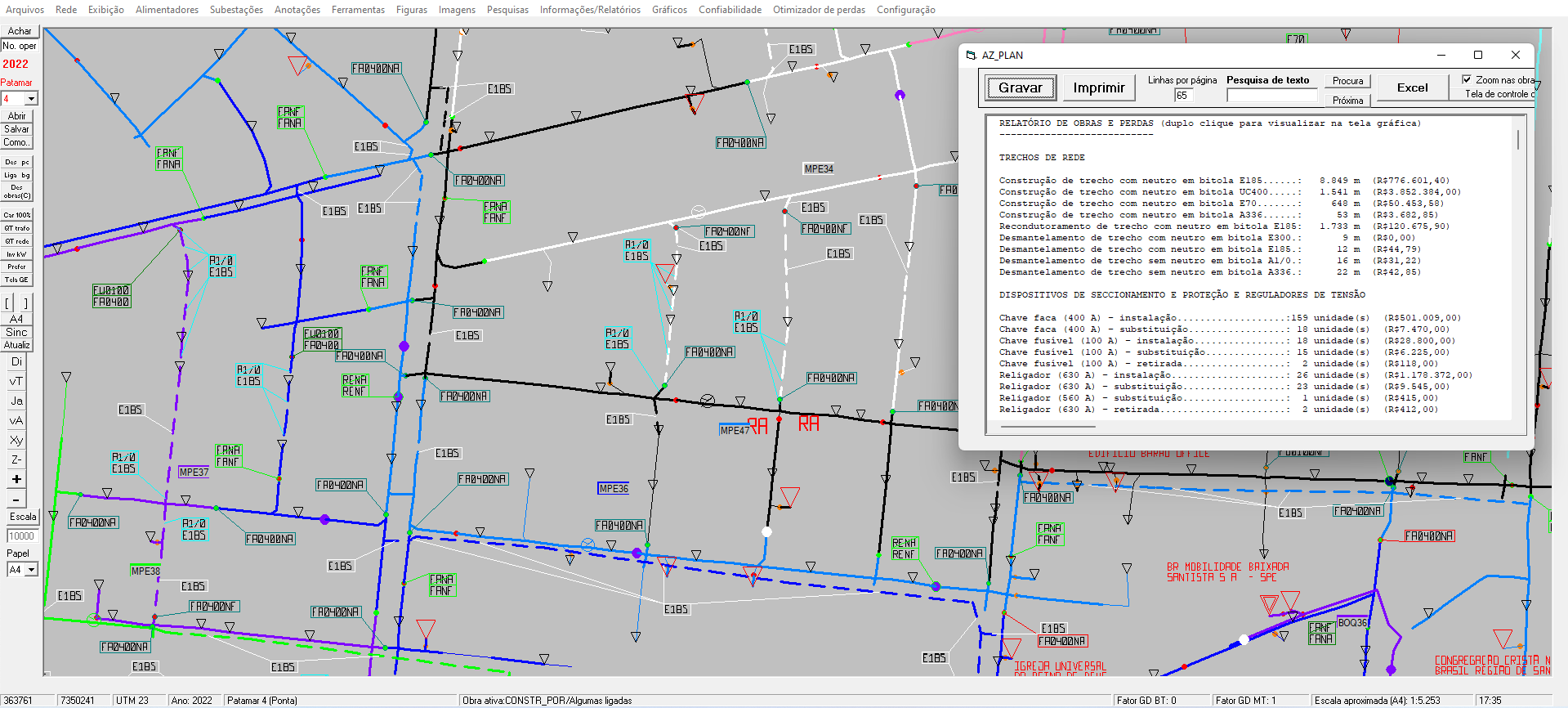Open the Otimizador de perdas menu
This screenshot has width=1568, height=708.
pos(819,10)
